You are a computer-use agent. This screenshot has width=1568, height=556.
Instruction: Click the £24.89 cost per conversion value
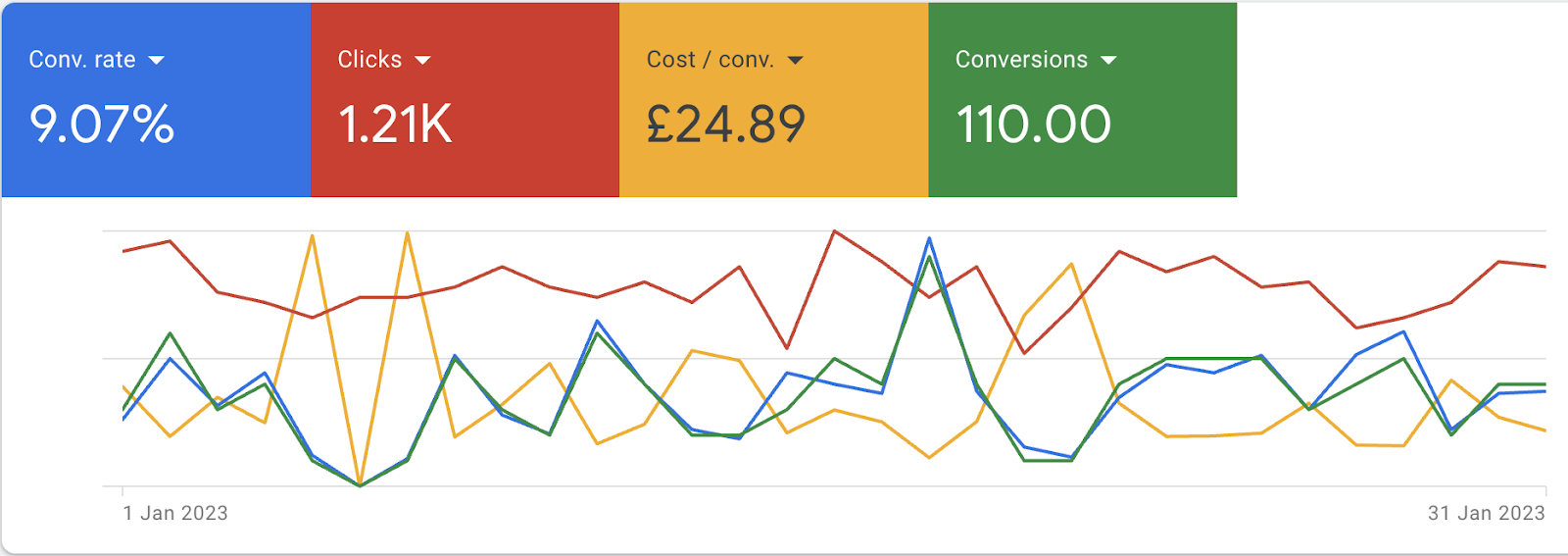[726, 125]
